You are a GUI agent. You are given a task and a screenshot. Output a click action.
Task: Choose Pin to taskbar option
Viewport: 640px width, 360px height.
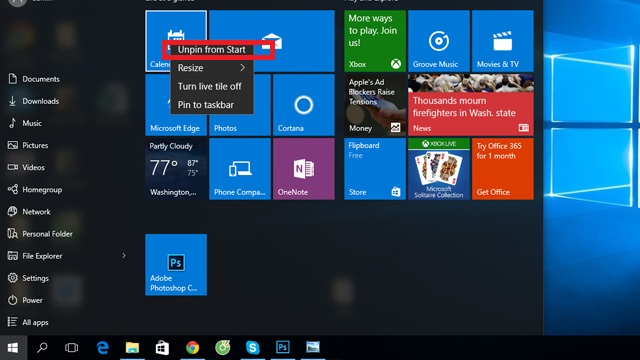click(211, 105)
